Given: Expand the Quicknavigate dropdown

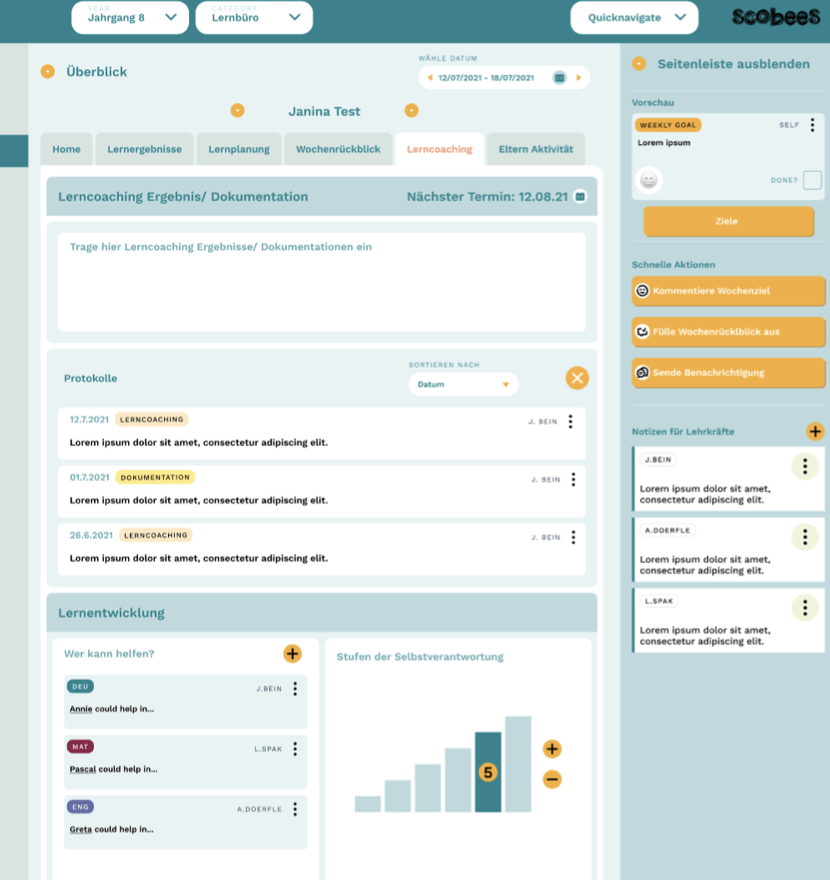Looking at the screenshot, I should pyautogui.click(x=634, y=17).
